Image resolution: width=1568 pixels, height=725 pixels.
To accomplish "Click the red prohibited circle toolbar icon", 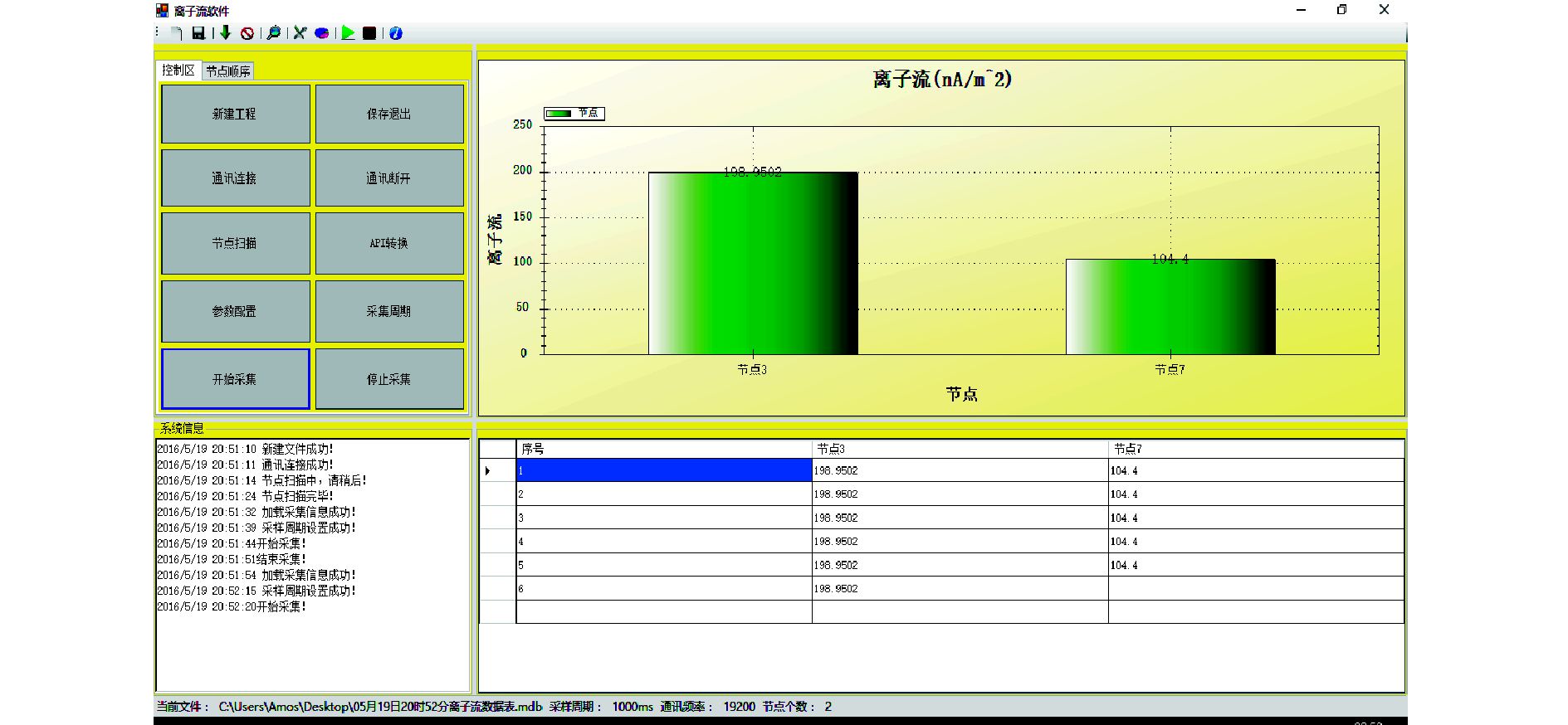I will coord(247,33).
